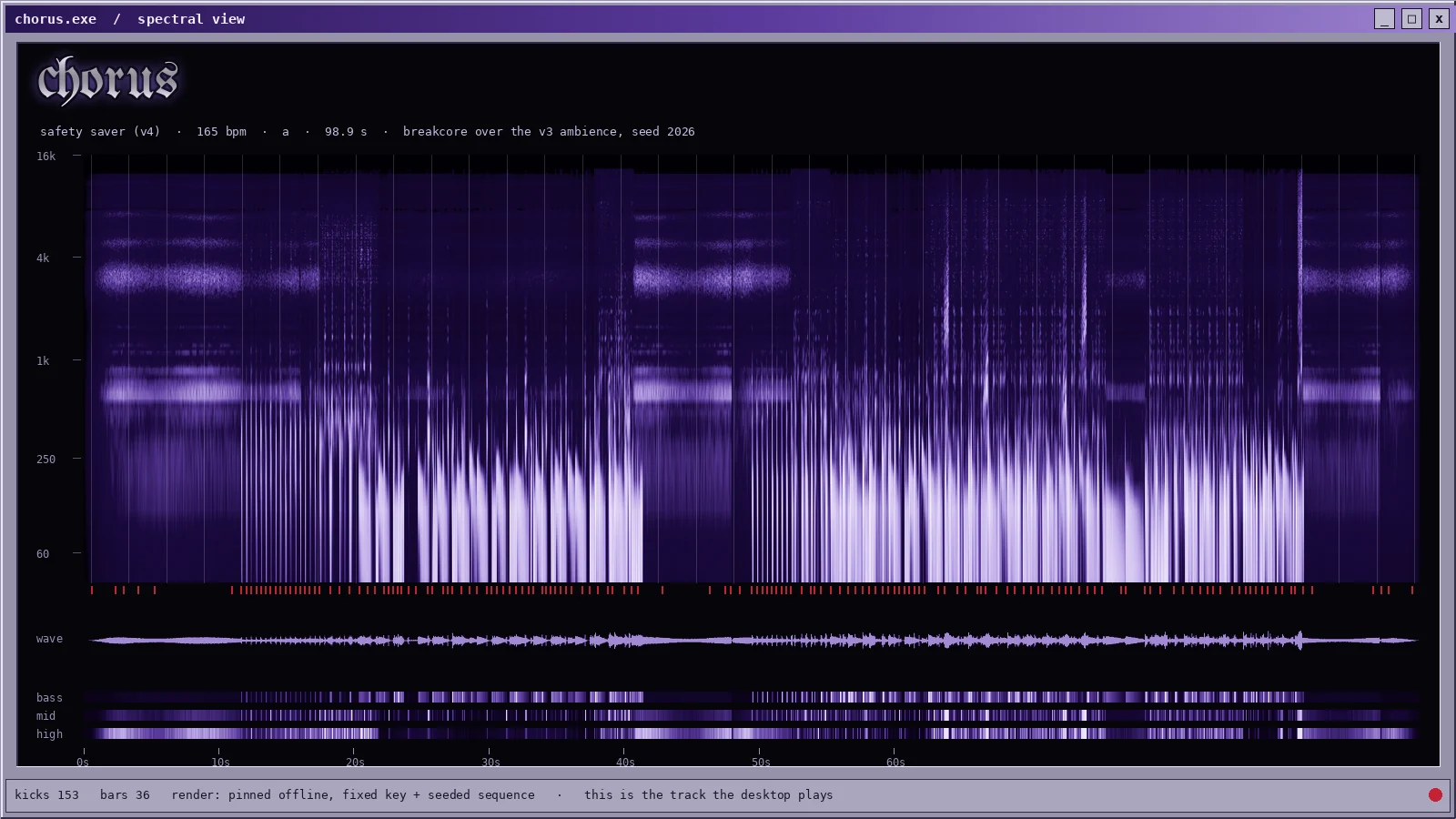Click the 'safety saver (v4)' track title
The width and height of the screenshot is (1456, 819).
click(x=100, y=132)
